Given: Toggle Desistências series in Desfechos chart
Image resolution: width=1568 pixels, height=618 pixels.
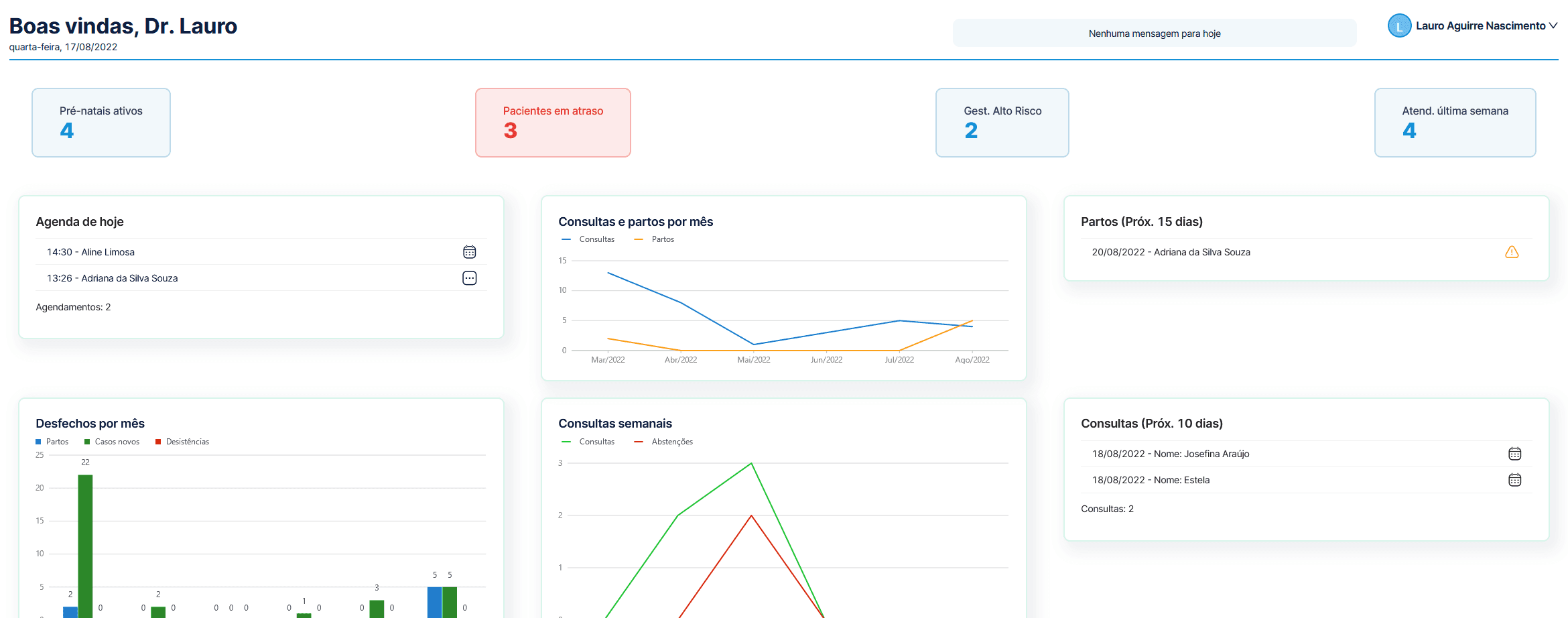Looking at the screenshot, I should pos(182,442).
